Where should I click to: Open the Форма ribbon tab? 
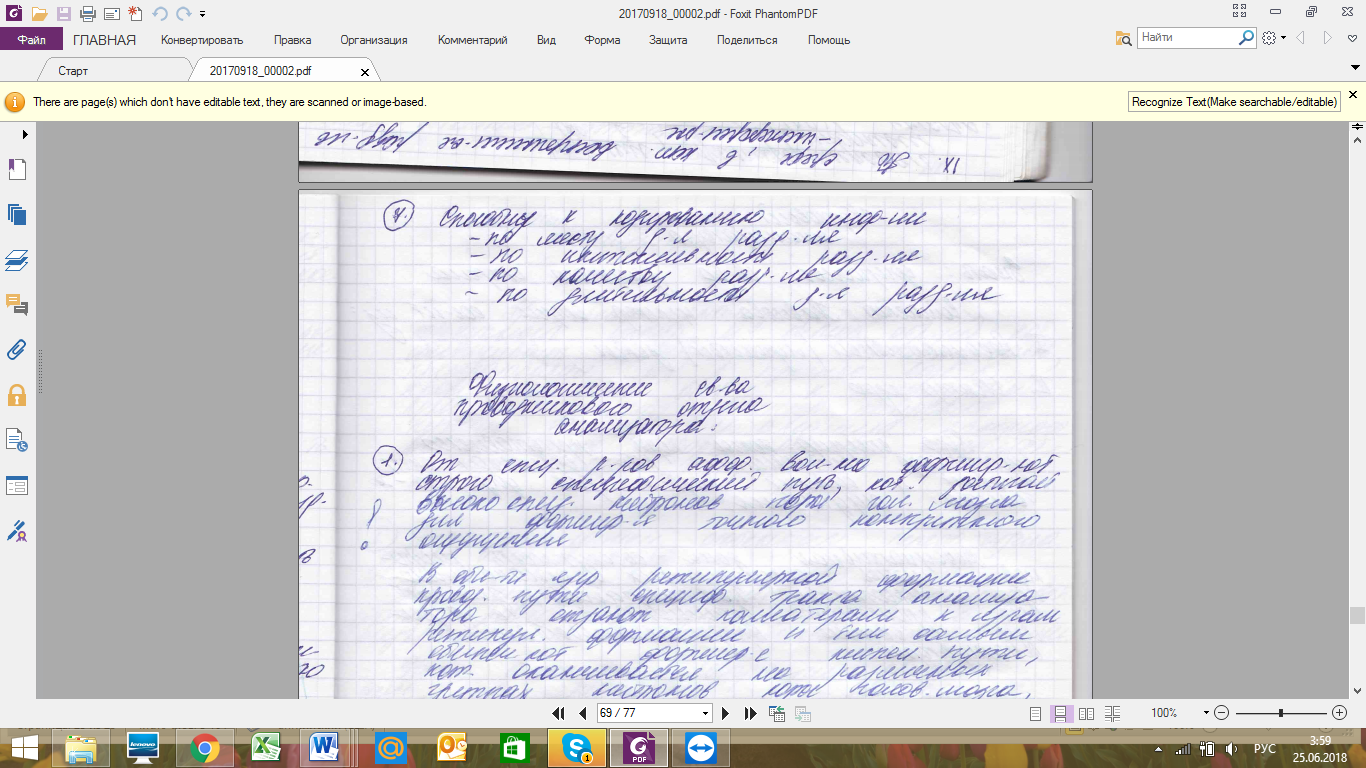point(603,40)
